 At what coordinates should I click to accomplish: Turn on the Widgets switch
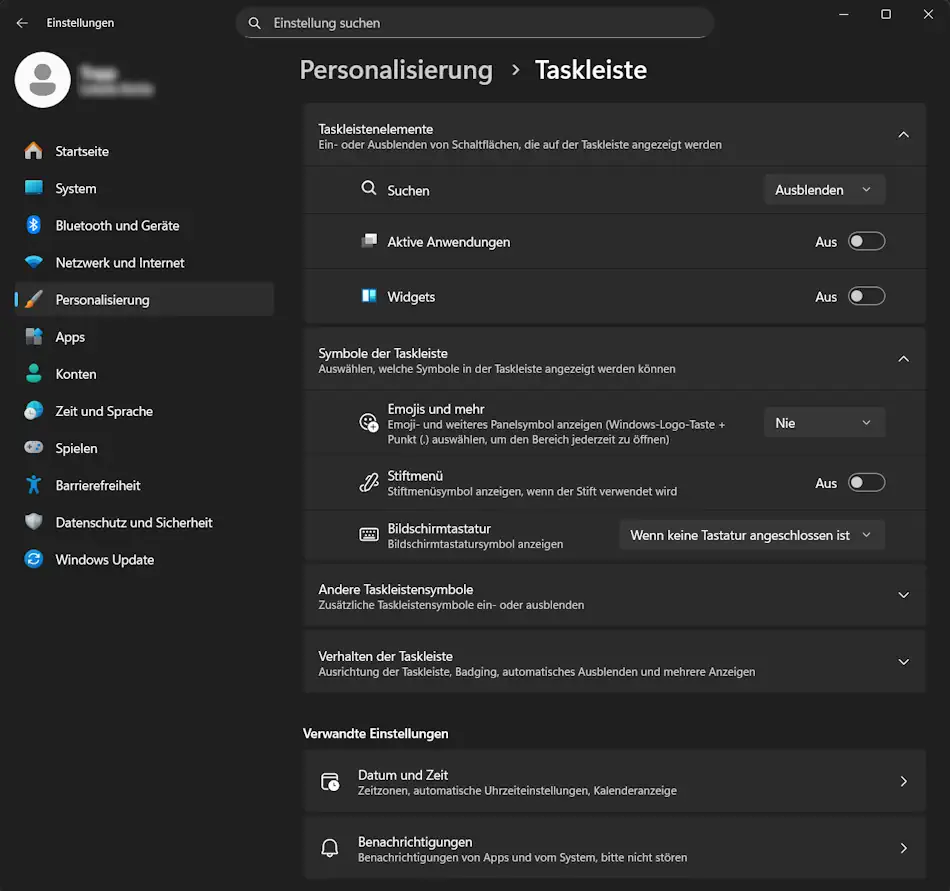coord(866,296)
